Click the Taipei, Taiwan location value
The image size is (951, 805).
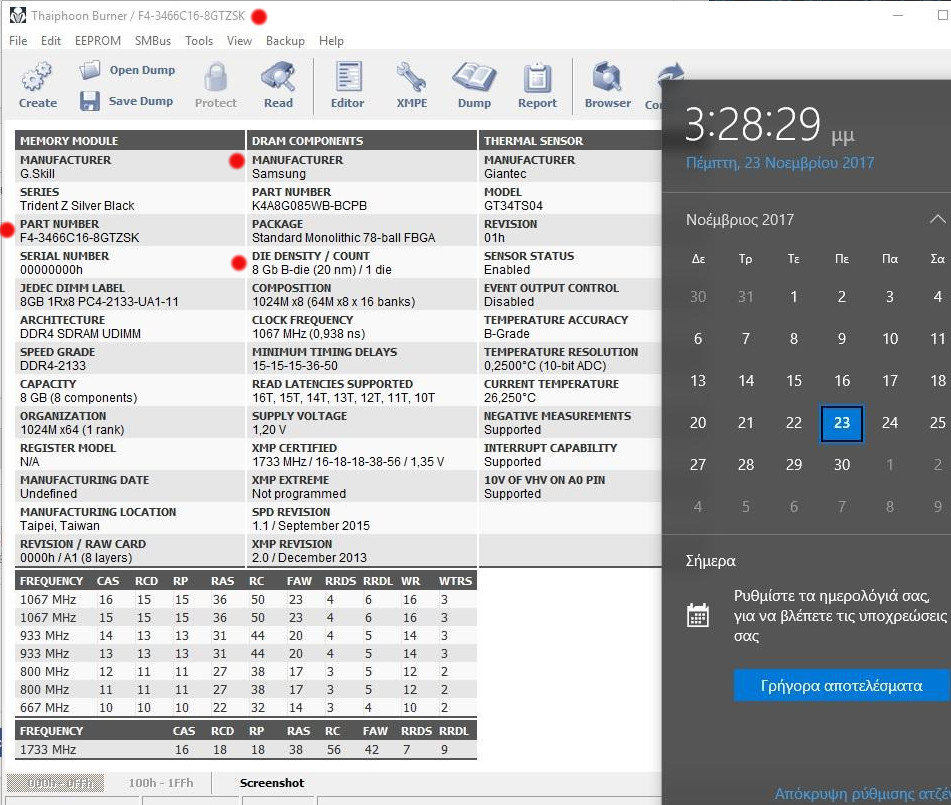pos(60,526)
